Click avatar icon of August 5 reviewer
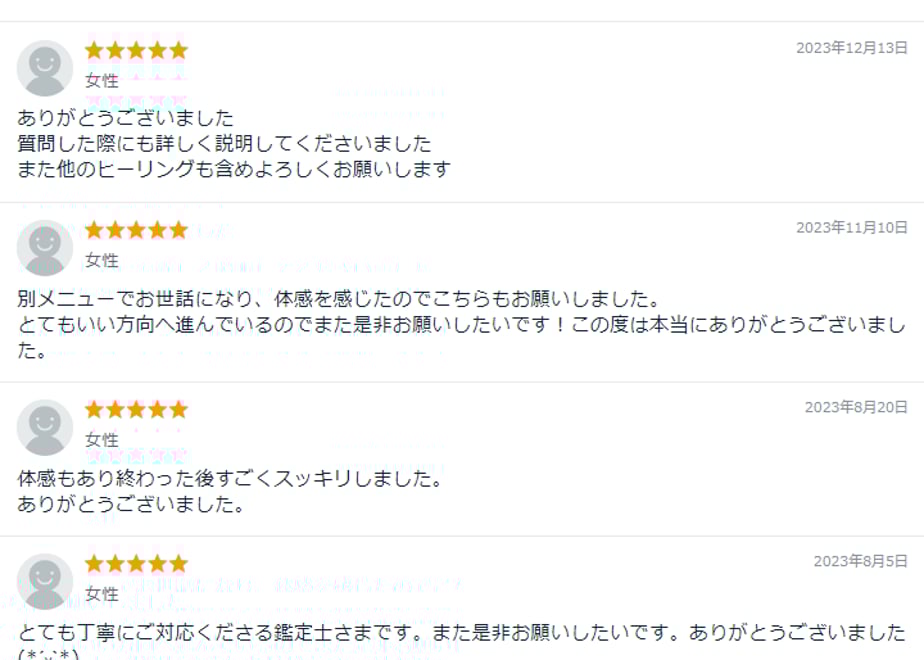 pos(45,582)
